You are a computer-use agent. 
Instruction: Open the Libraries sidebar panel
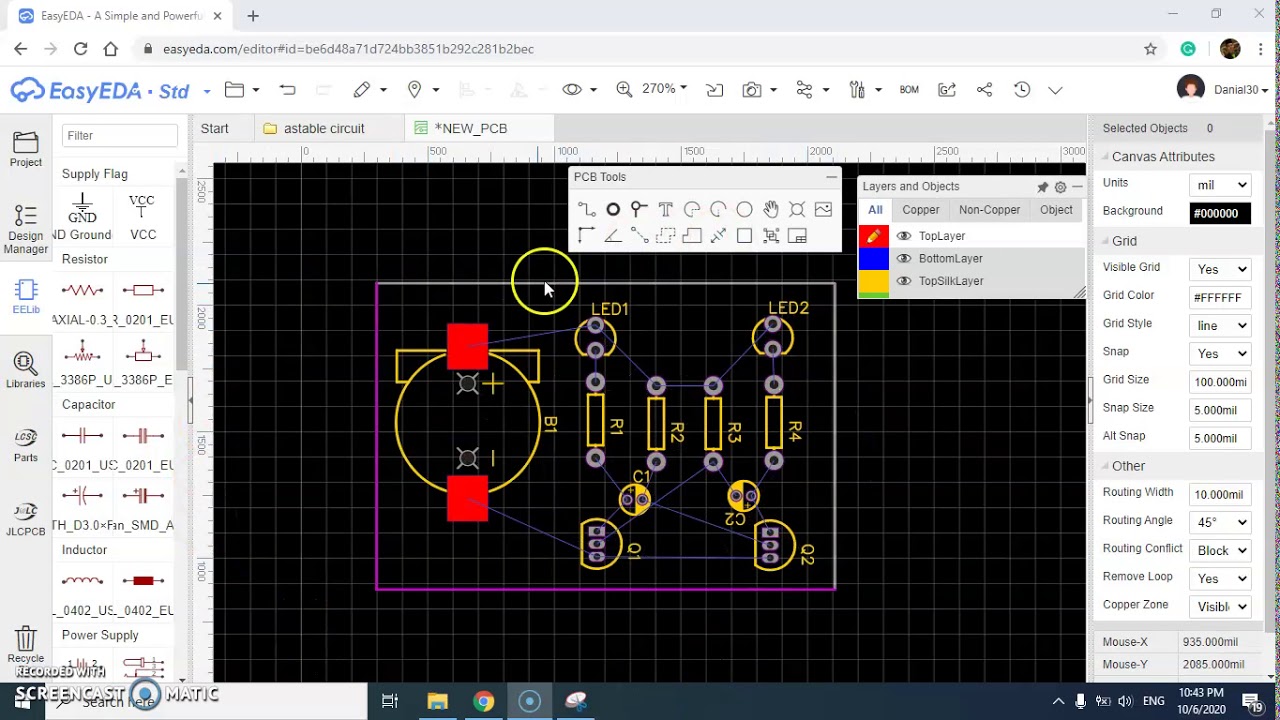(26, 369)
